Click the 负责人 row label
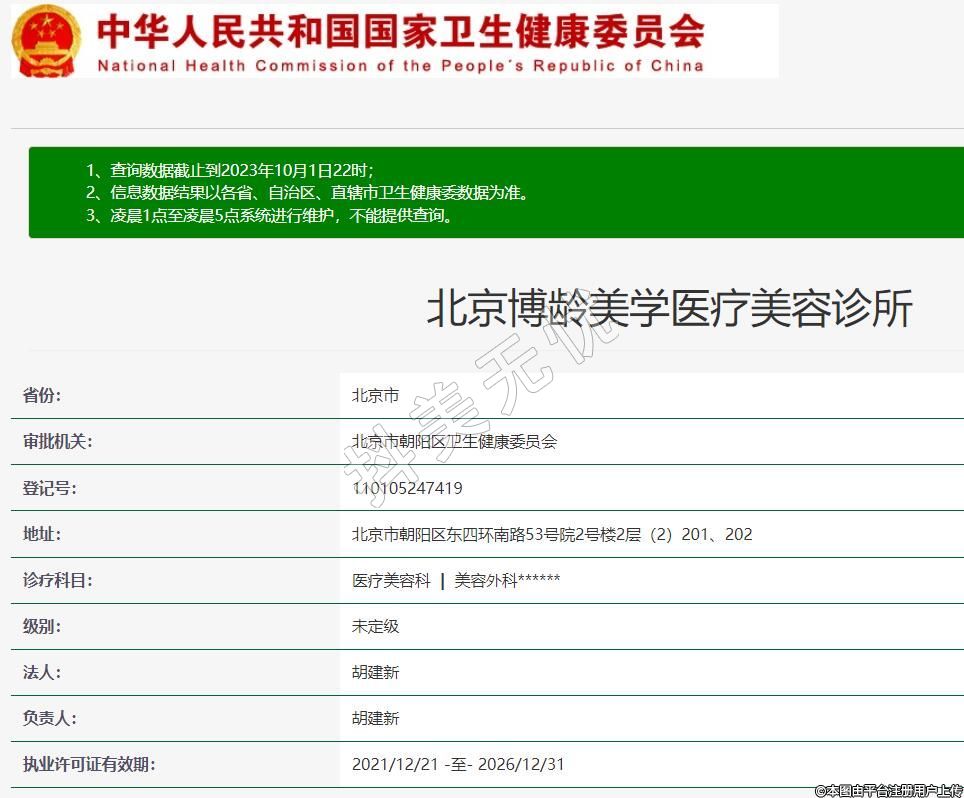 (x=50, y=718)
